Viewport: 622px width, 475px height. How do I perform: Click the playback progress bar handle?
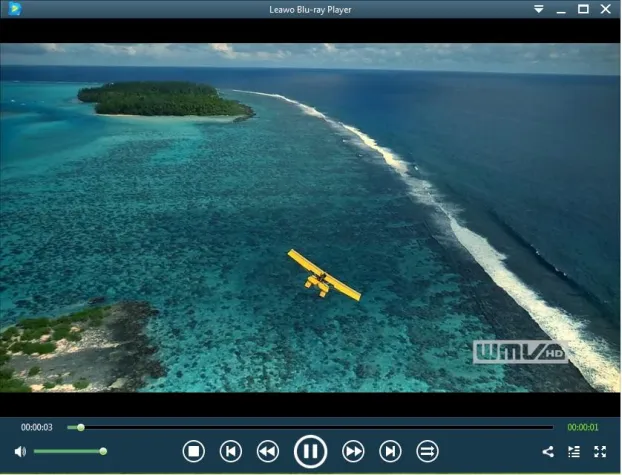pyautogui.click(x=81, y=427)
